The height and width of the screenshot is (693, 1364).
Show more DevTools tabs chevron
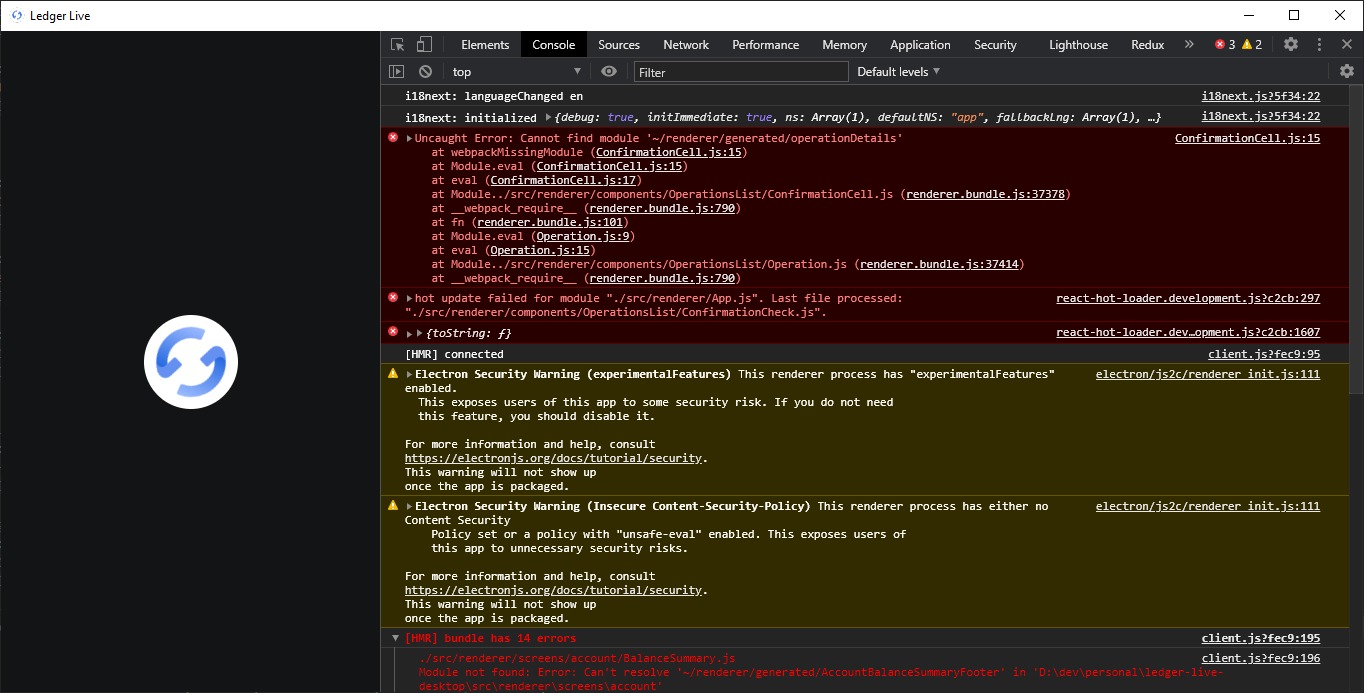pyautogui.click(x=1189, y=44)
